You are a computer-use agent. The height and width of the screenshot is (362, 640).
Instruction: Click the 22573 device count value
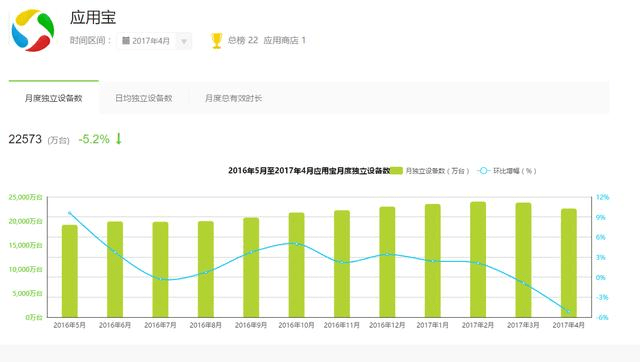25,139
